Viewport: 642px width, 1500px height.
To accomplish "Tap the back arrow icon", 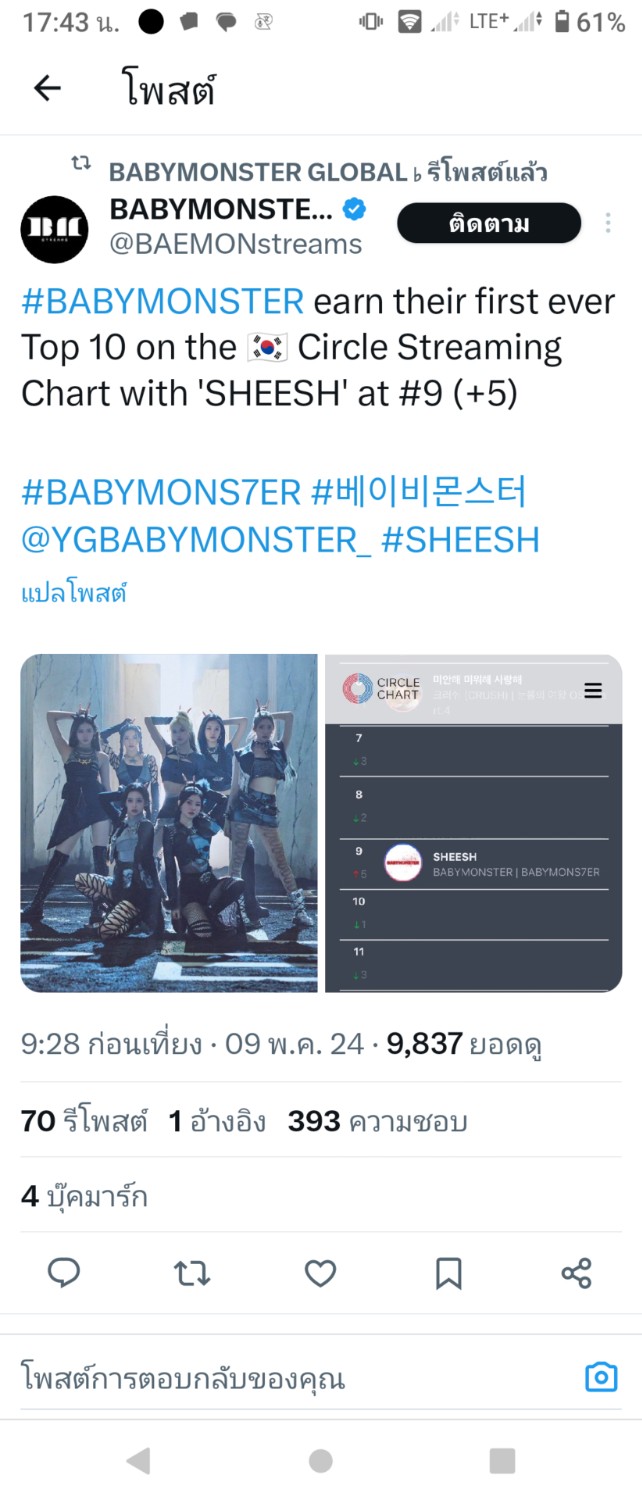I will (x=47, y=88).
